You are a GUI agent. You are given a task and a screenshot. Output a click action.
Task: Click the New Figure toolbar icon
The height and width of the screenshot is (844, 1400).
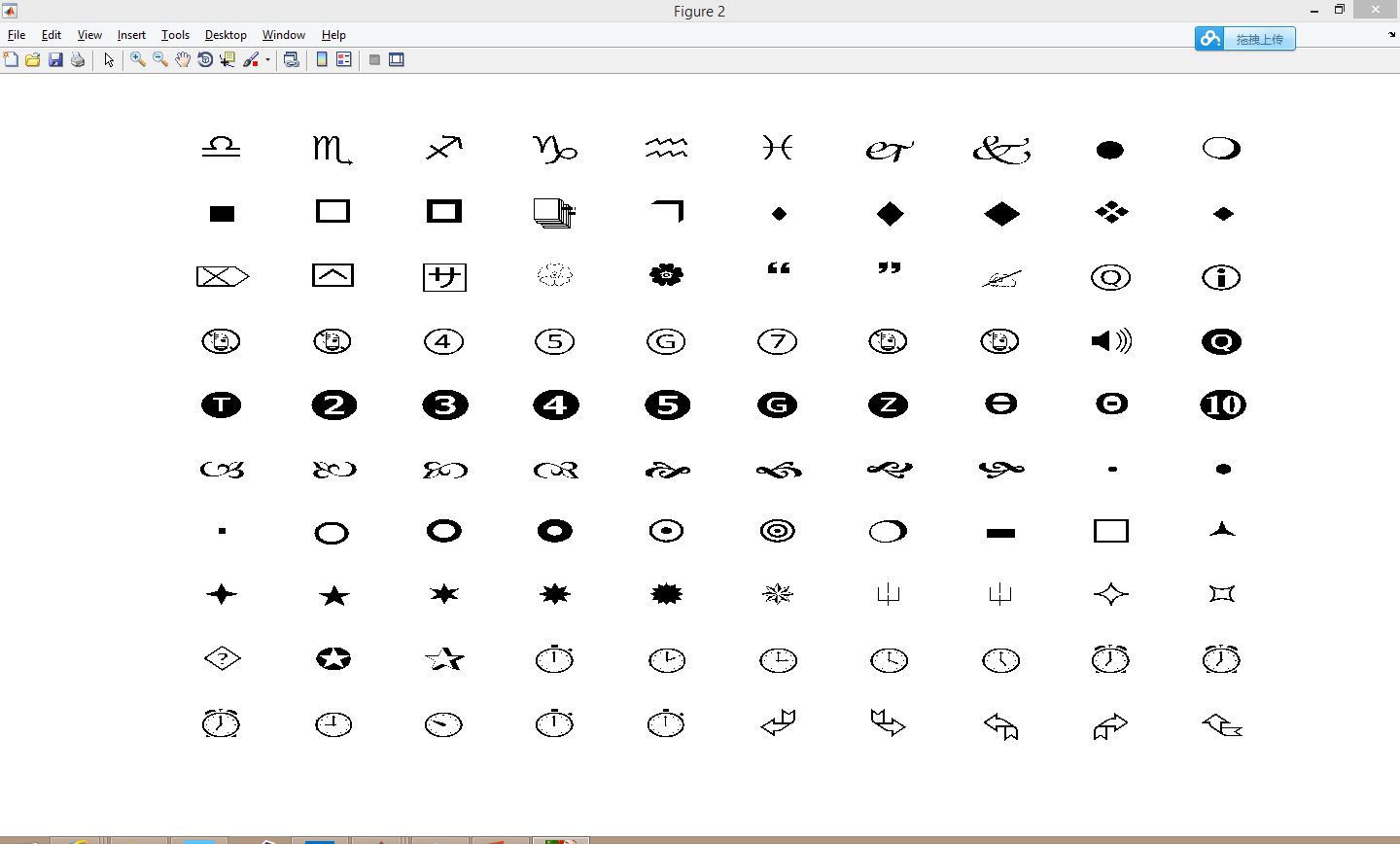[x=11, y=59]
